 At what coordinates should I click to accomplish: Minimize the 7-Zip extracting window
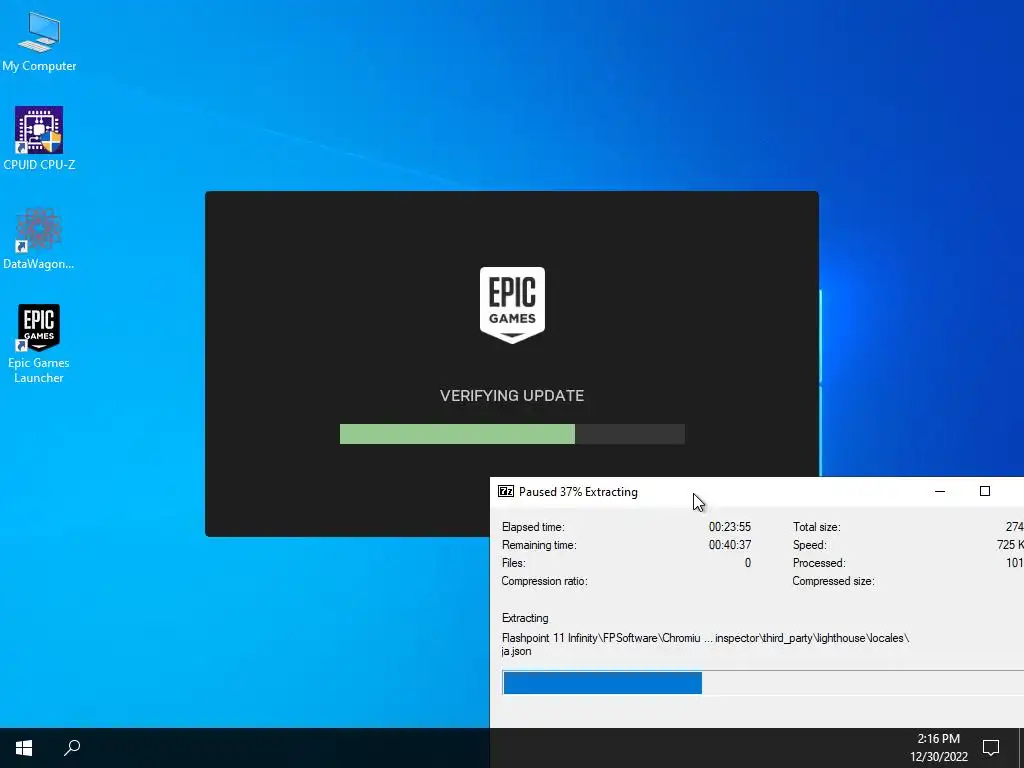click(x=940, y=492)
